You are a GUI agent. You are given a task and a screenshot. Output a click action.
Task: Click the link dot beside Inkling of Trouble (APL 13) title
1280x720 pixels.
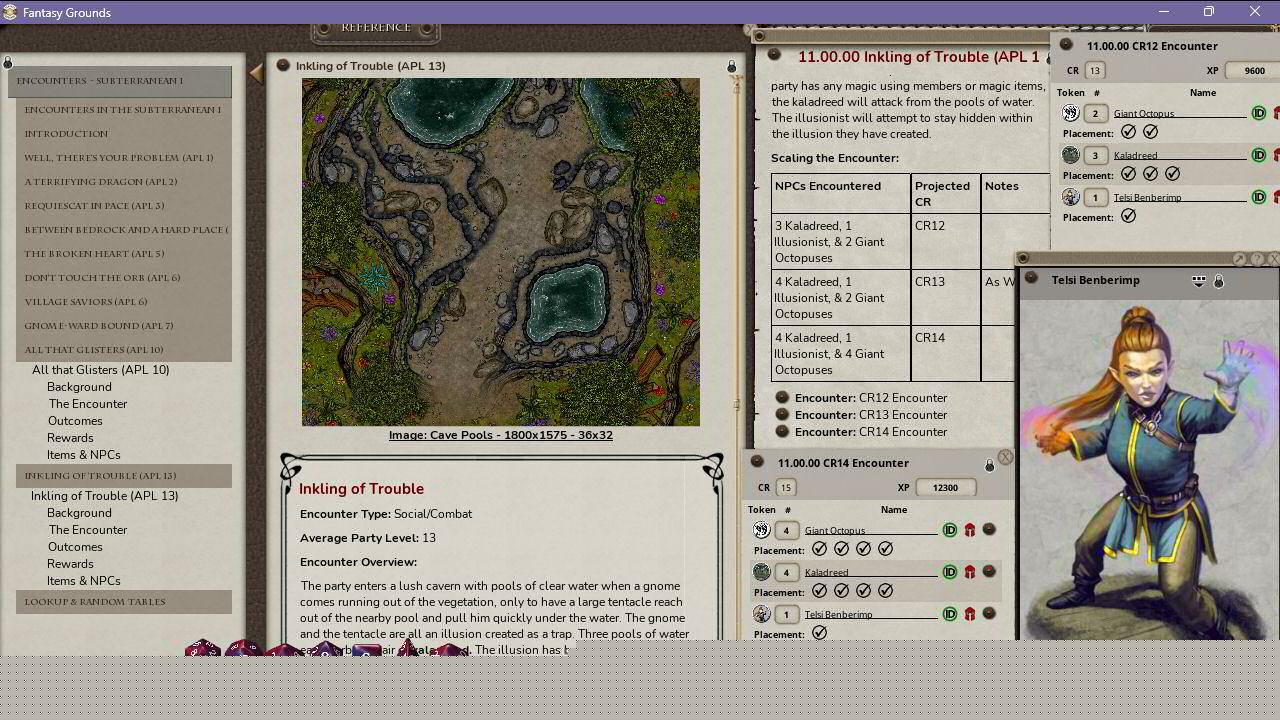click(x=283, y=65)
